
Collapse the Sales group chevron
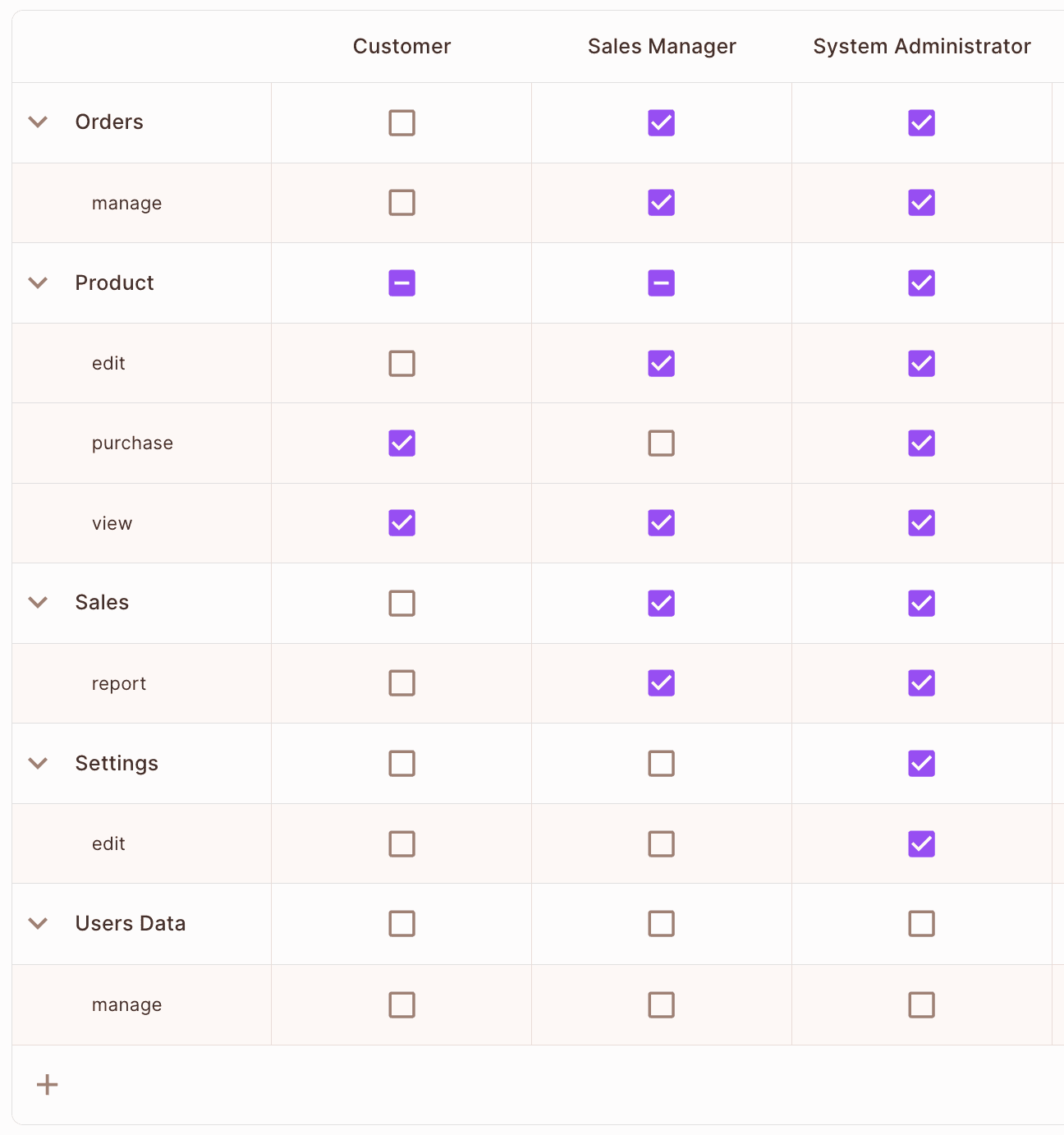click(x=38, y=603)
